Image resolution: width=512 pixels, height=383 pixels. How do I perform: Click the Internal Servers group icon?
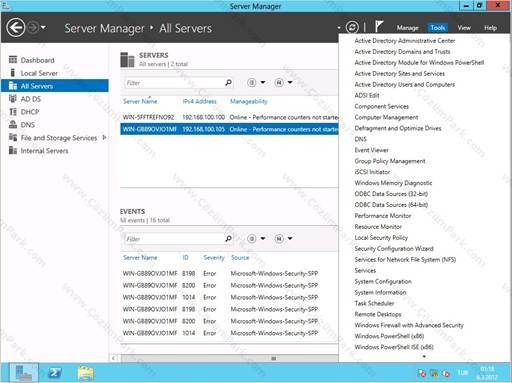point(13,150)
